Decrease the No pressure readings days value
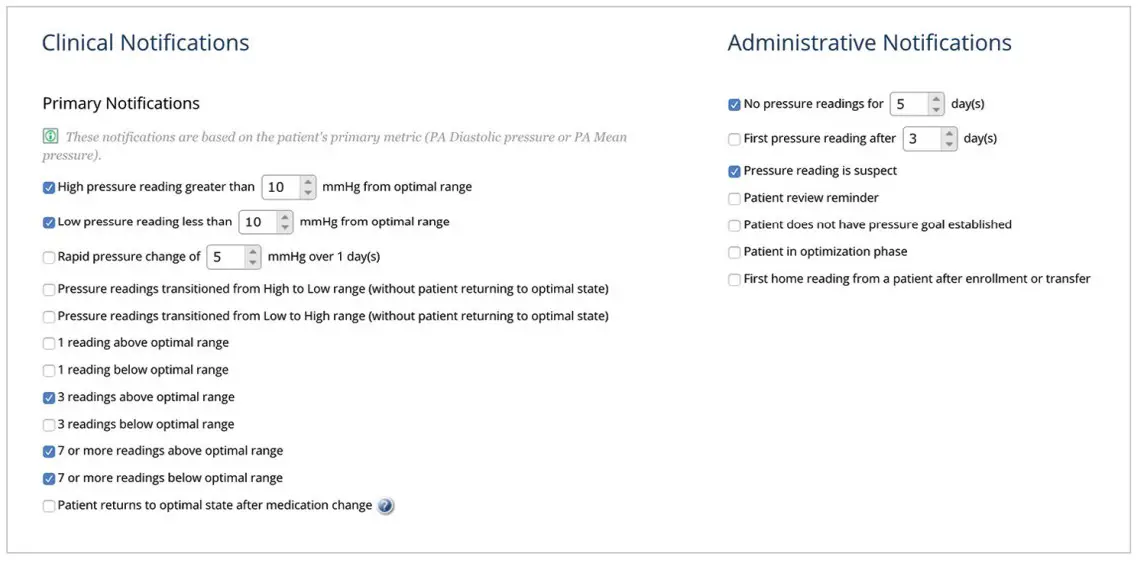 click(x=935, y=109)
